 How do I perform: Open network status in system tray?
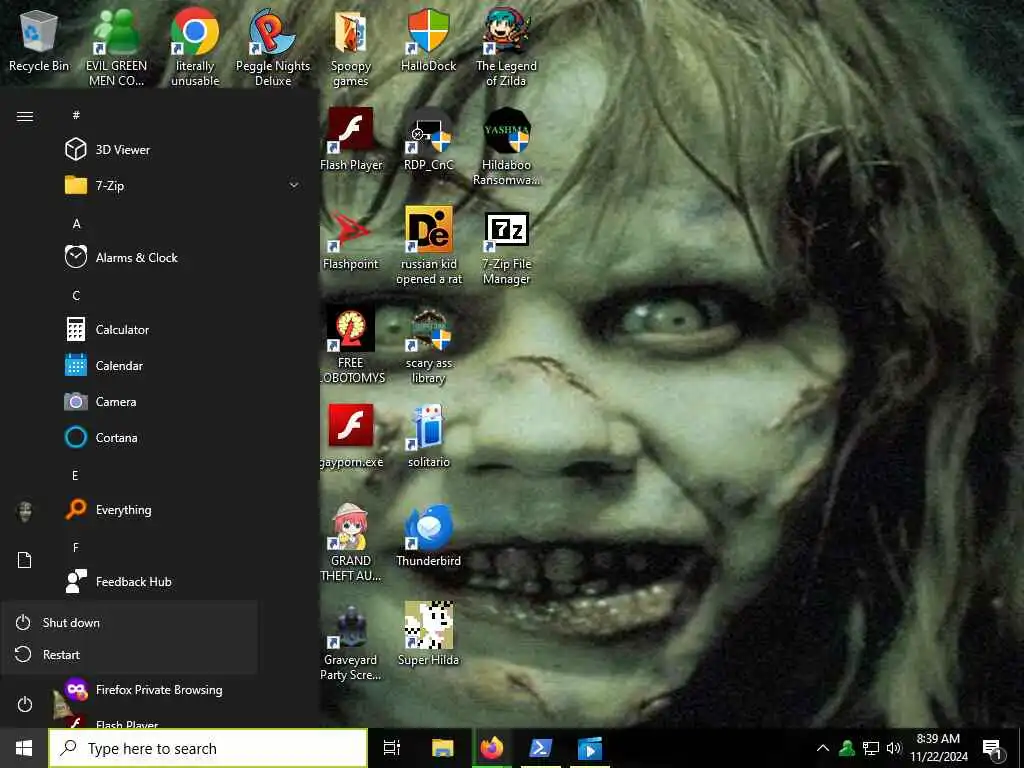871,748
